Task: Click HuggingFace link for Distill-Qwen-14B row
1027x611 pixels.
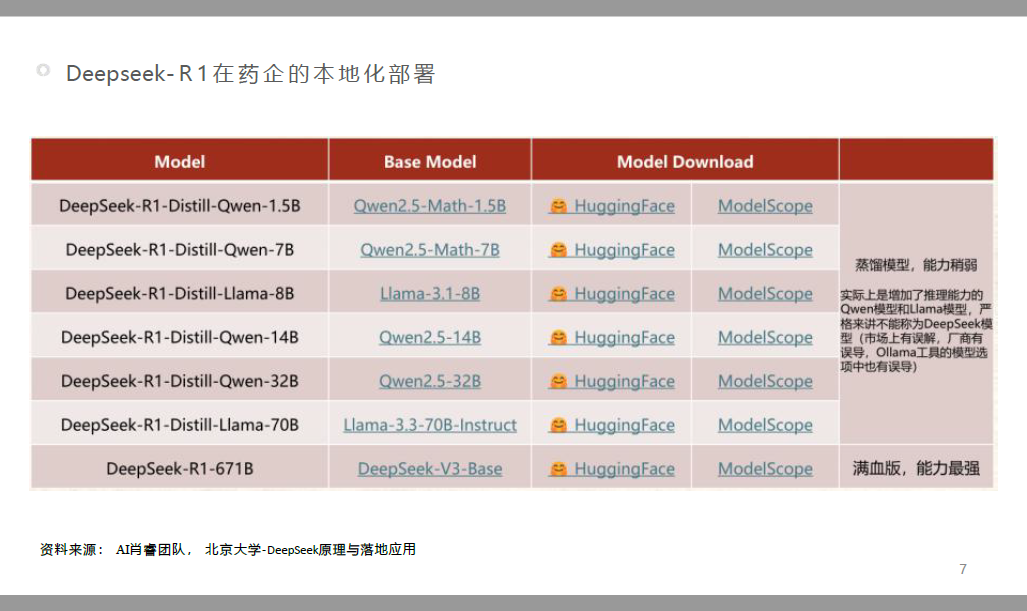Action: [612, 337]
